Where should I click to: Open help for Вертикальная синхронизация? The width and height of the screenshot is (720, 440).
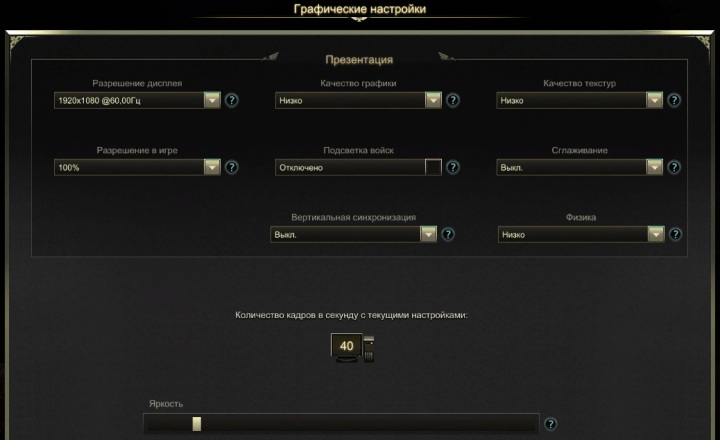tap(448, 234)
